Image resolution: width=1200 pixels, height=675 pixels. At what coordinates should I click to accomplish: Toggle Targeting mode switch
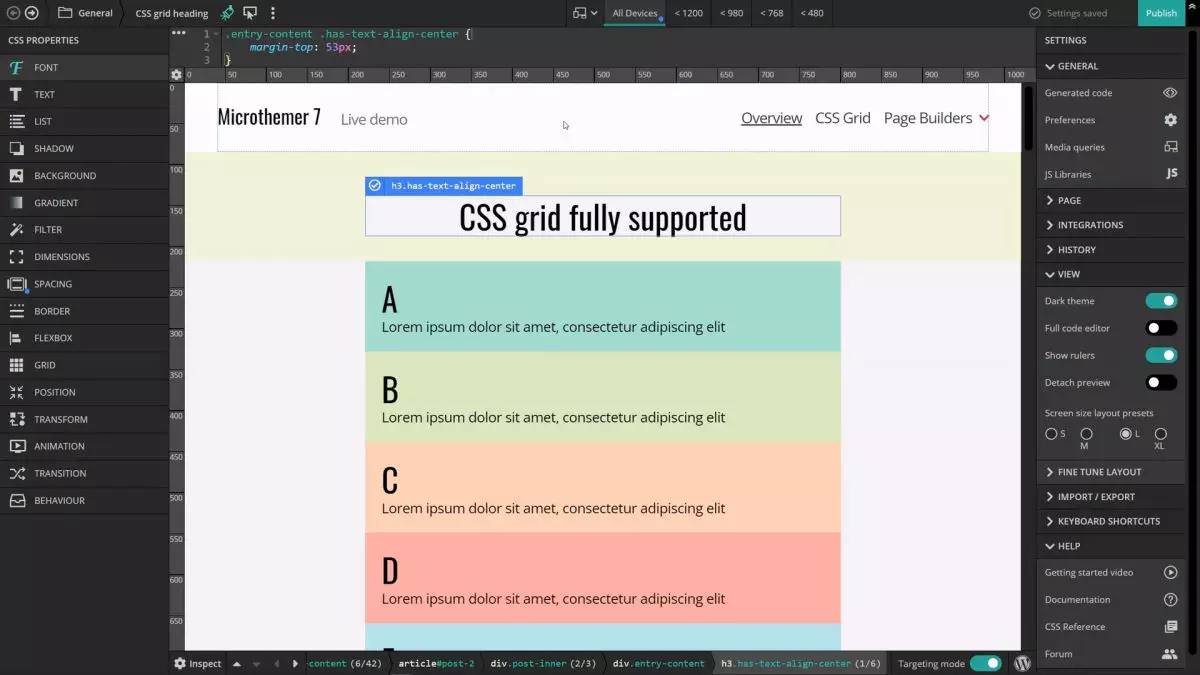[x=985, y=663]
